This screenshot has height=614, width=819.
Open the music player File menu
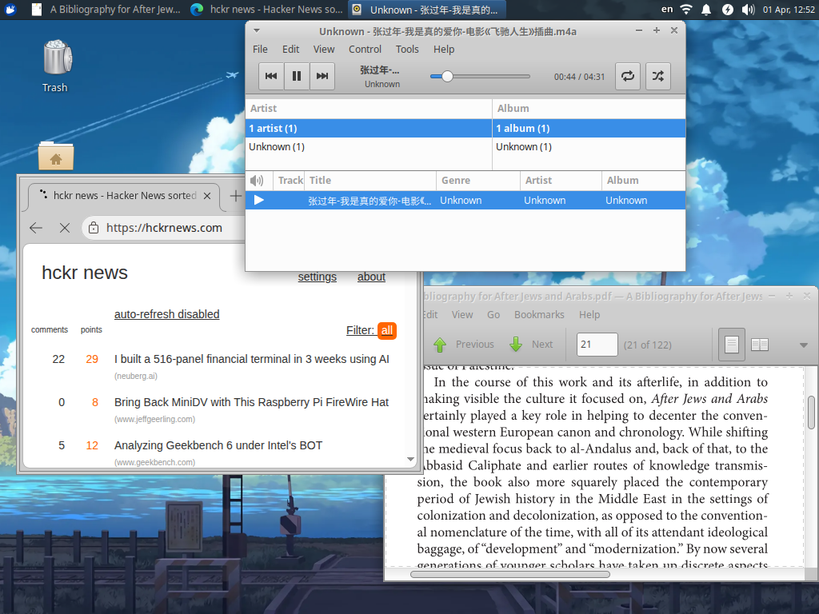point(260,49)
